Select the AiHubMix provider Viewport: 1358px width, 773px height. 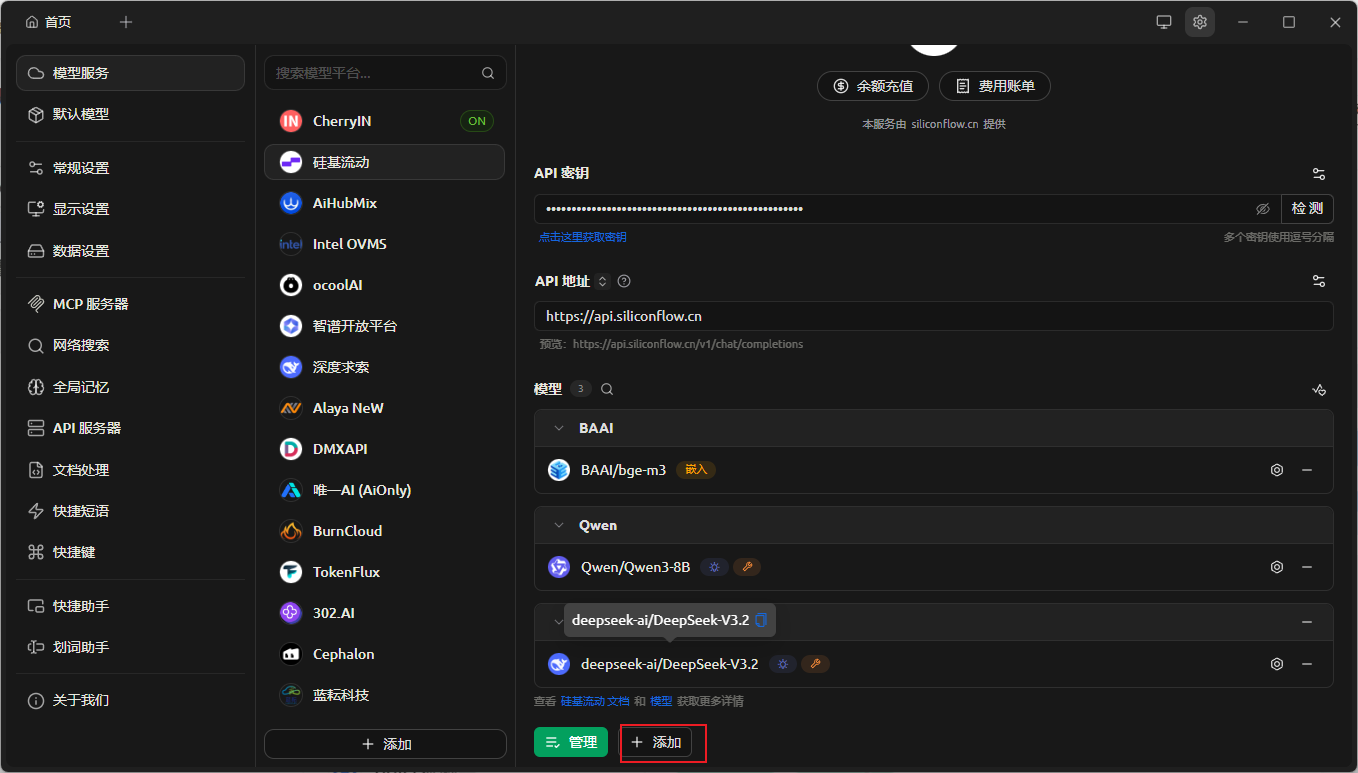tap(385, 203)
